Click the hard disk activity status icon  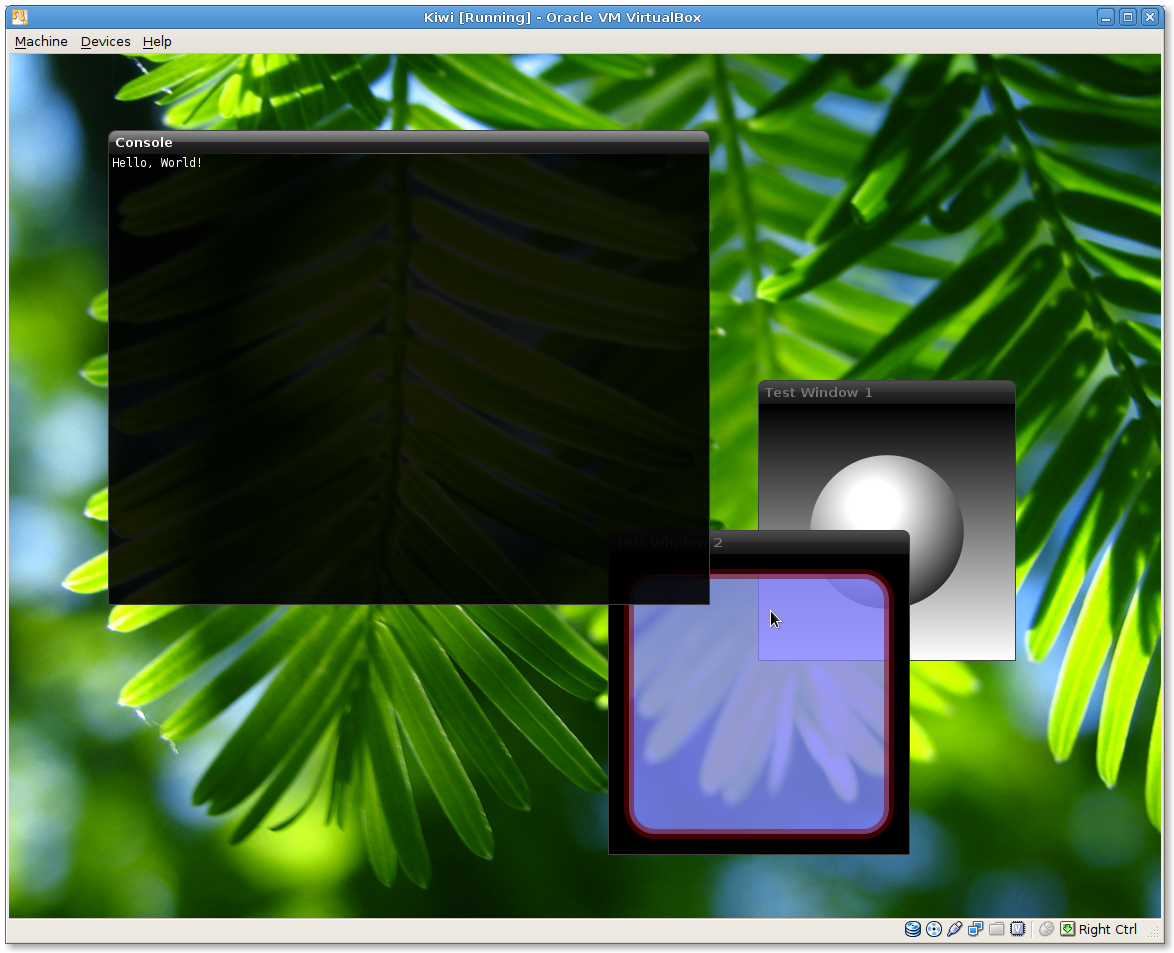[x=913, y=929]
